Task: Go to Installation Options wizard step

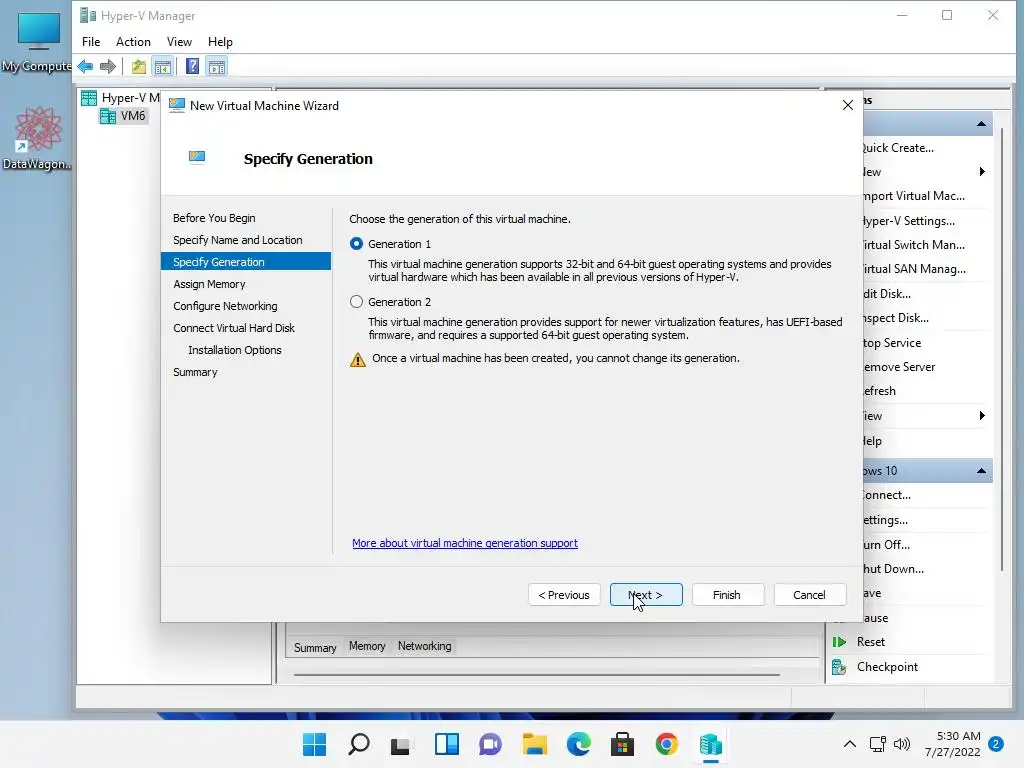Action: (x=234, y=350)
